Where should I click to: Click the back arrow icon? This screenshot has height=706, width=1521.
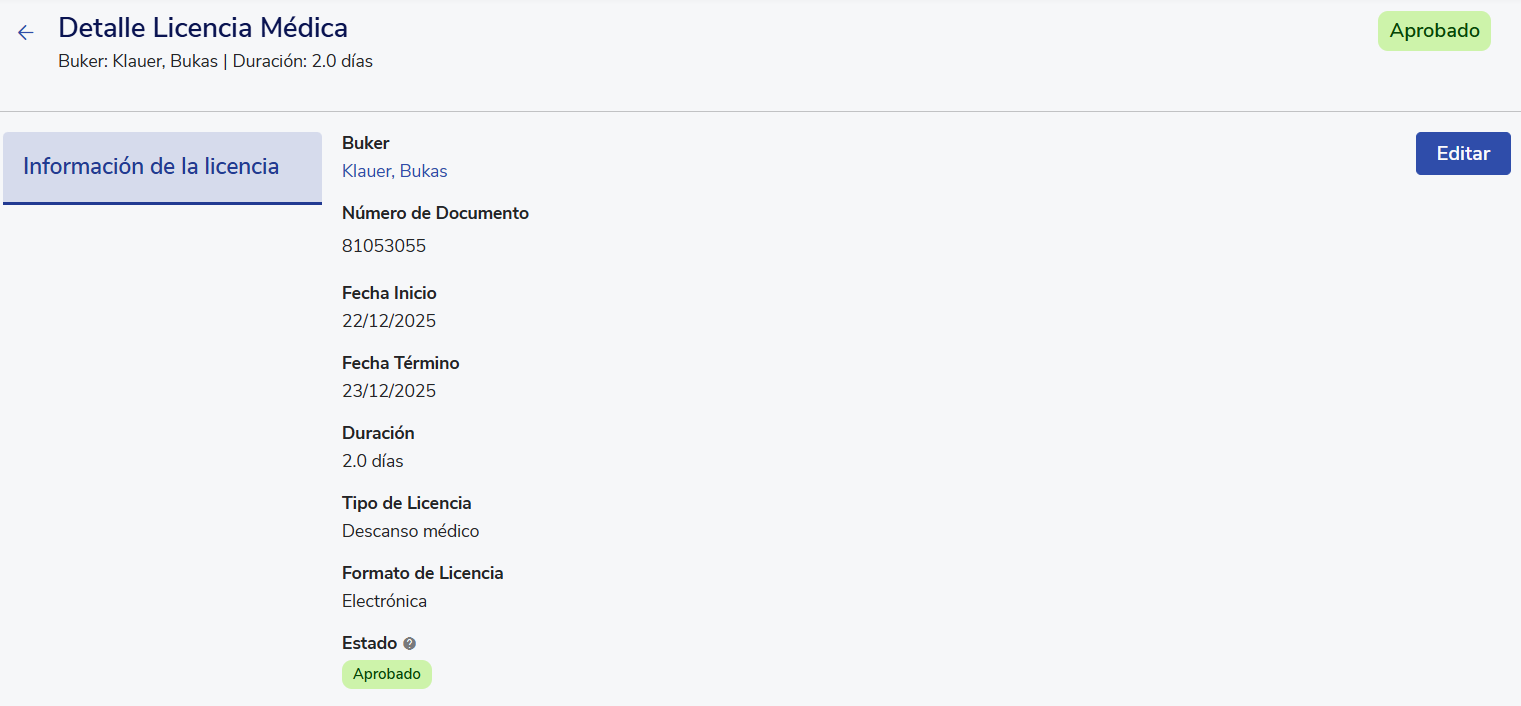pos(26,33)
